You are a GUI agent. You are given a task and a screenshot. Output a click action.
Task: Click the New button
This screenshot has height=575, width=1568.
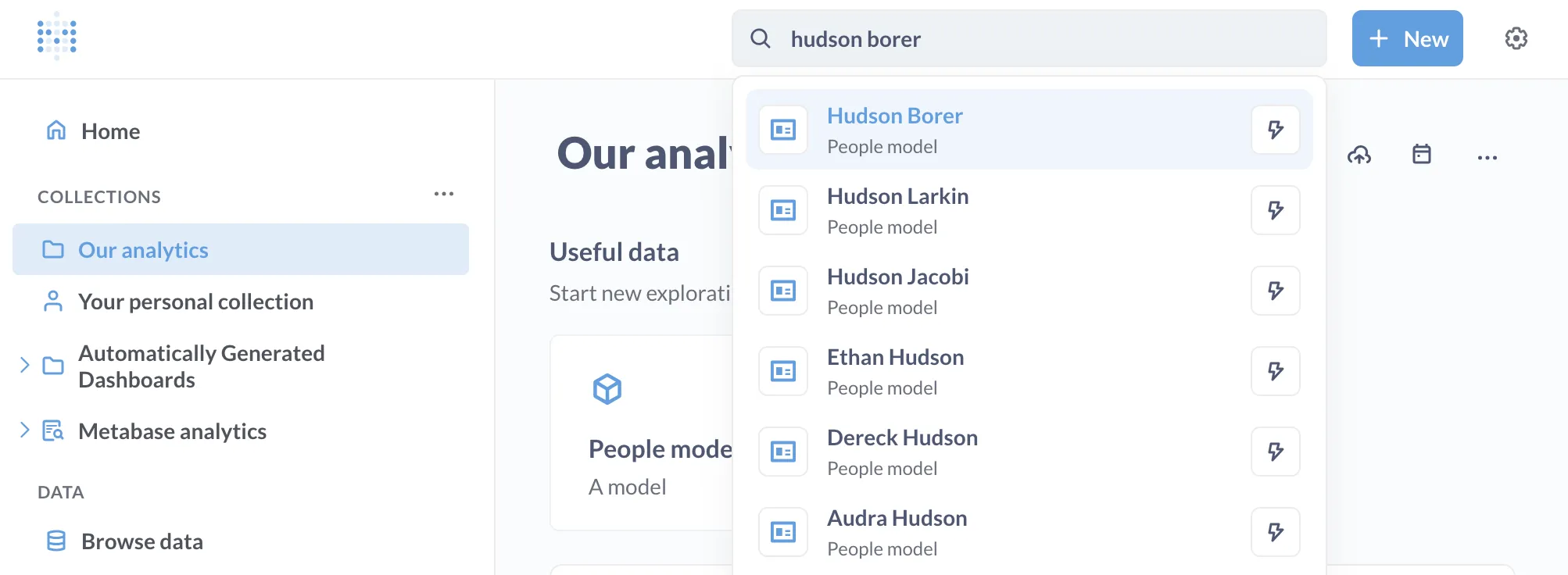coord(1407,38)
